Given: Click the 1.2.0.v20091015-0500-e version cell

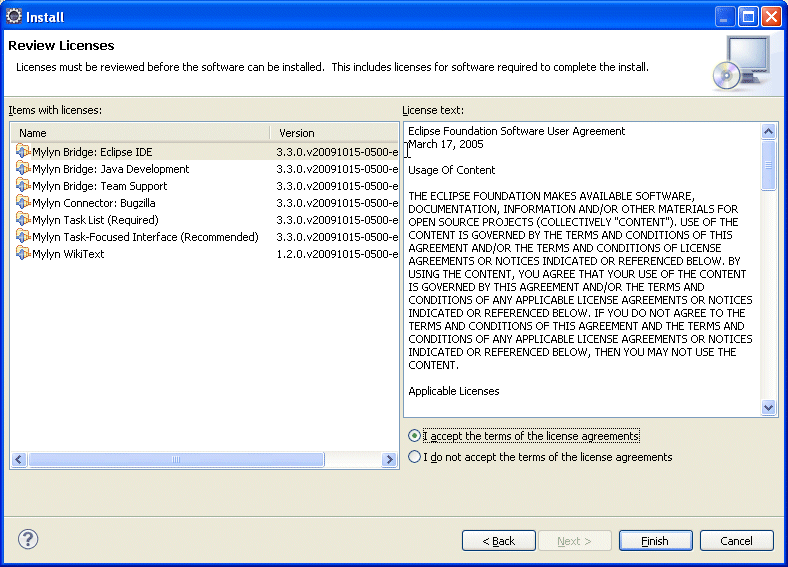Looking at the screenshot, I should 337,254.
